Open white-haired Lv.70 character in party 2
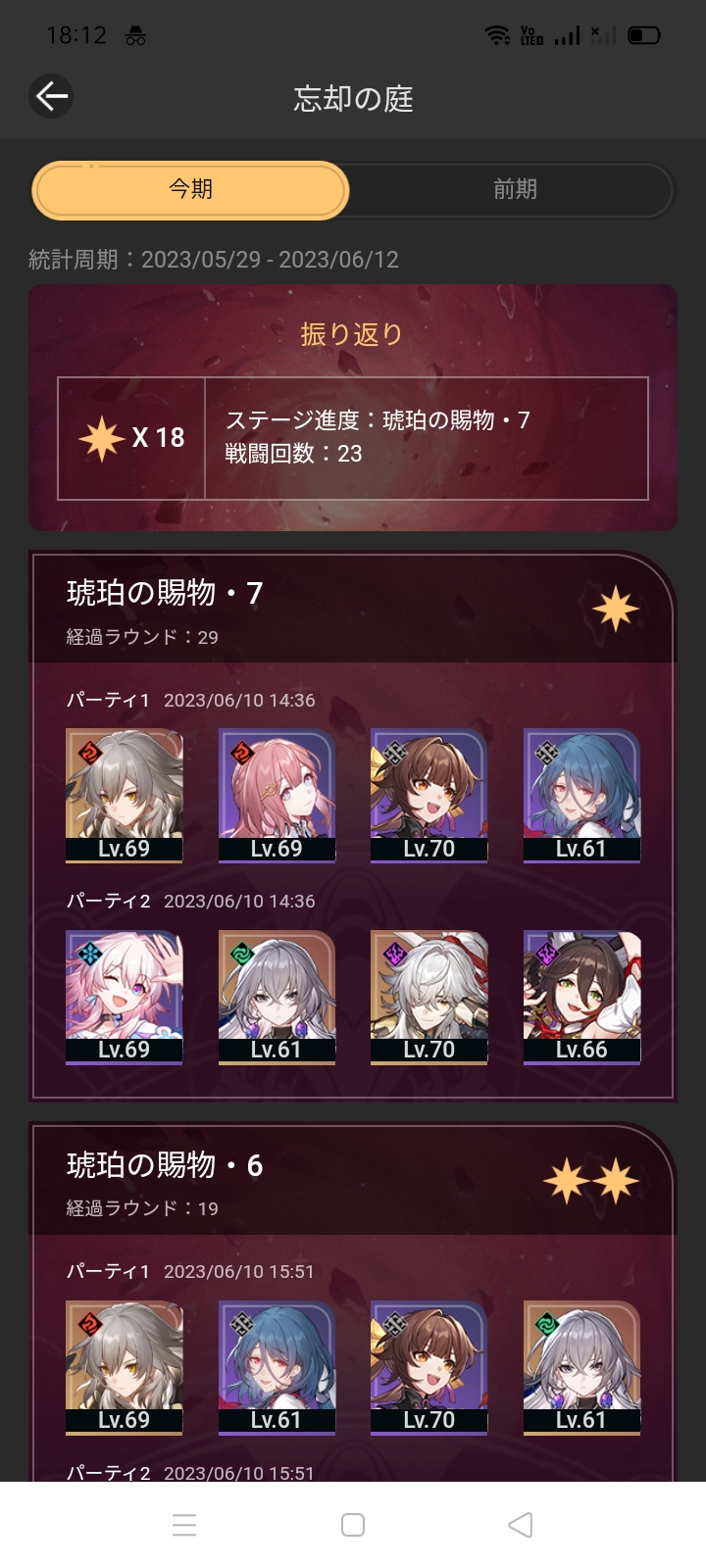Image resolution: width=706 pixels, height=1568 pixels. pyautogui.click(x=429, y=997)
